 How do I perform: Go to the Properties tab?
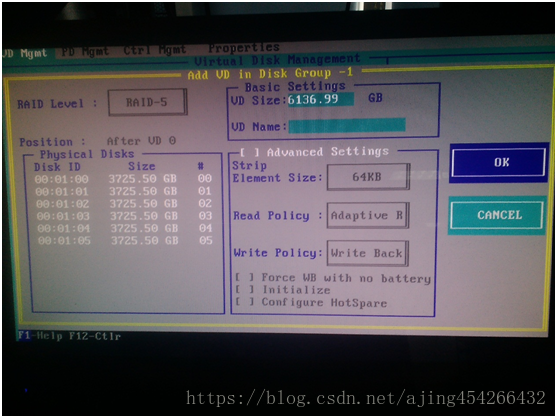point(244,48)
